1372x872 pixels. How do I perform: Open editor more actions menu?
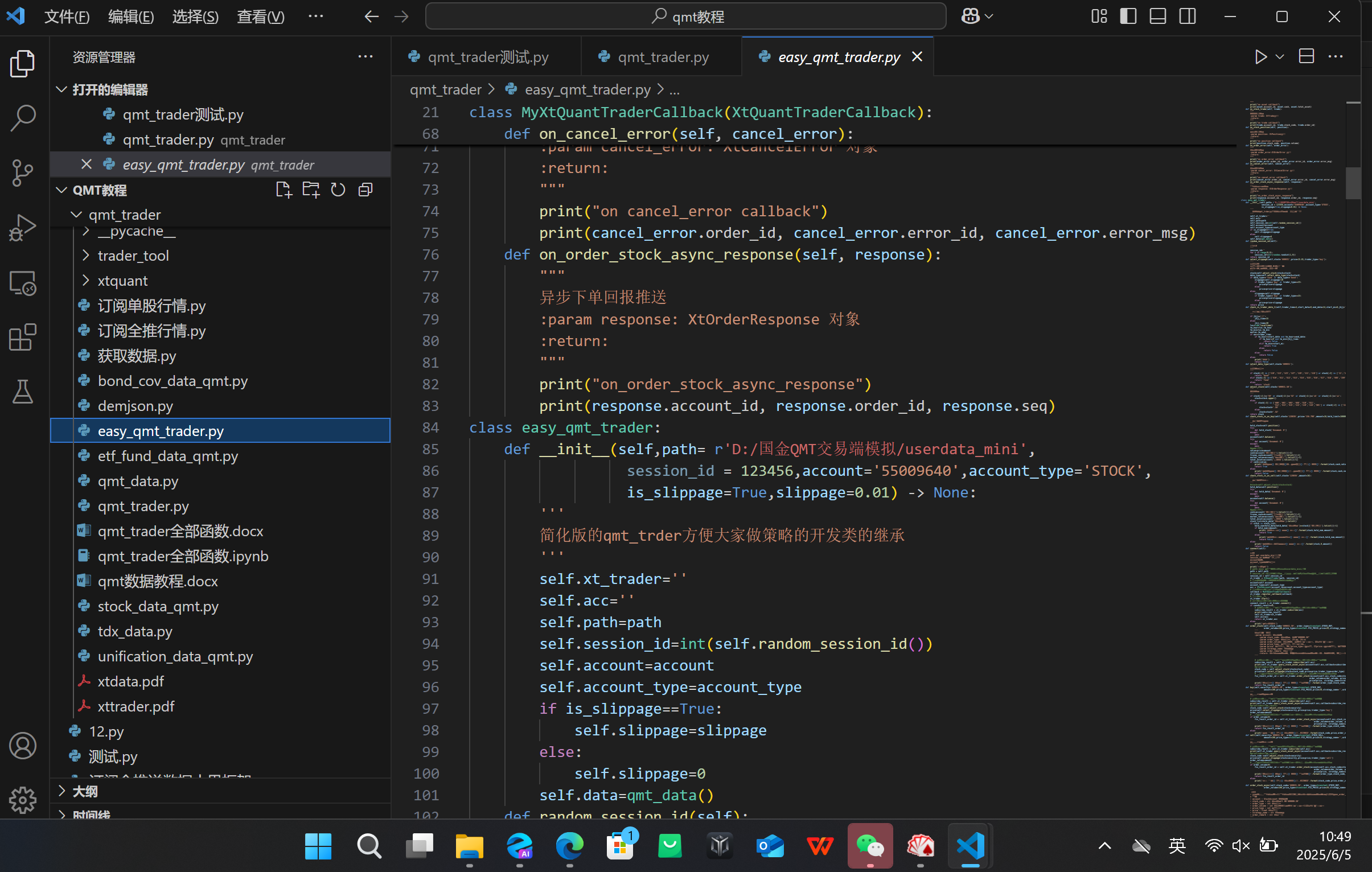(x=1336, y=56)
